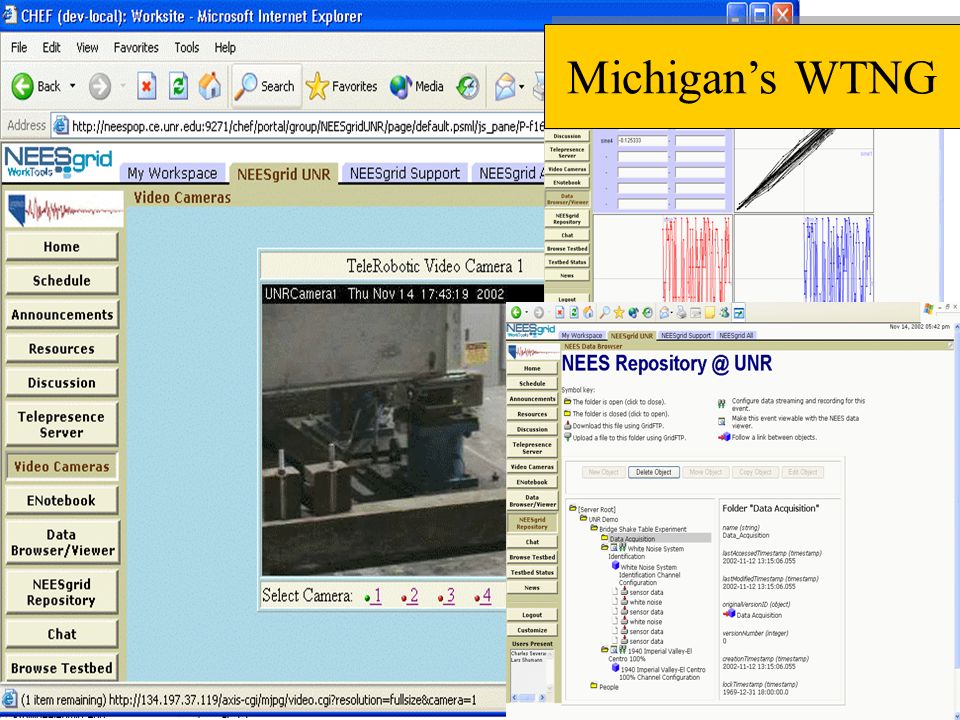Open Search in the main IE toolbar
960x720 pixels.
click(x=266, y=86)
